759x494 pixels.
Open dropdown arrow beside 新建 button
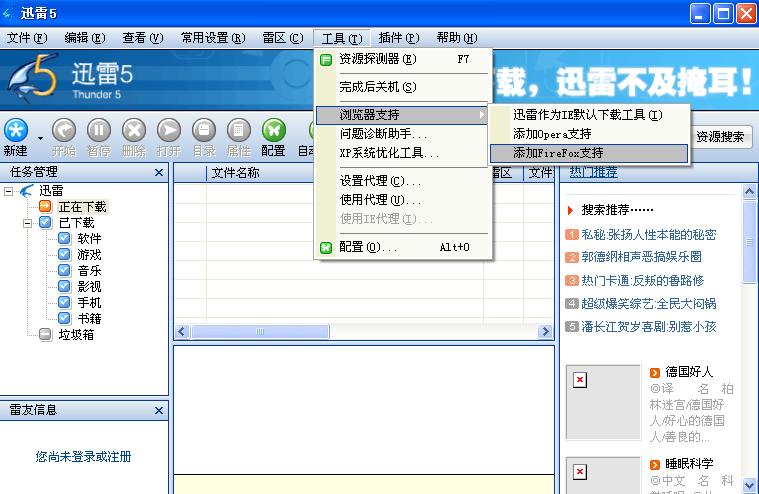pos(41,138)
